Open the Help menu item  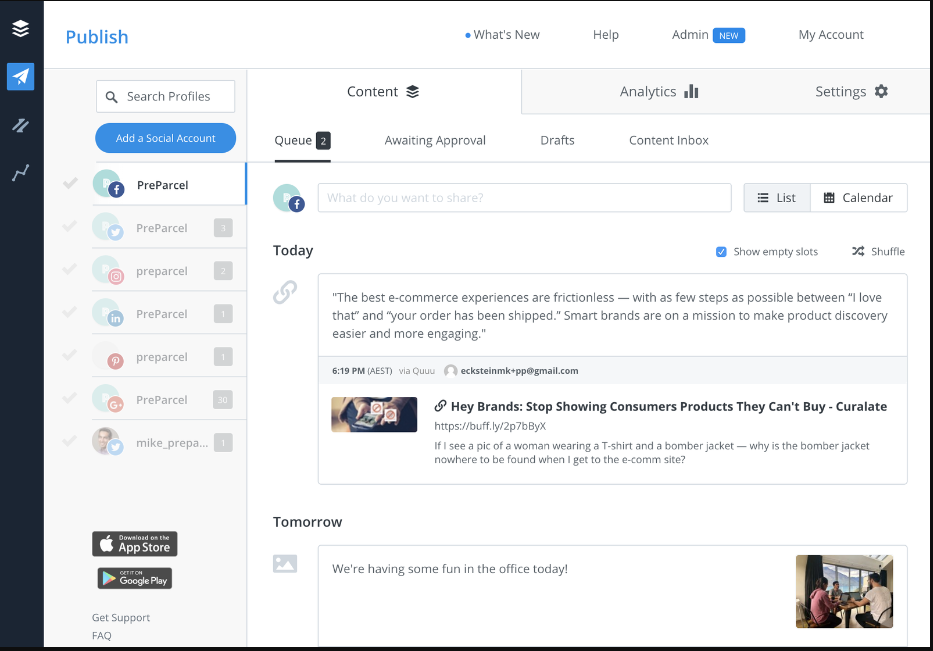(606, 35)
